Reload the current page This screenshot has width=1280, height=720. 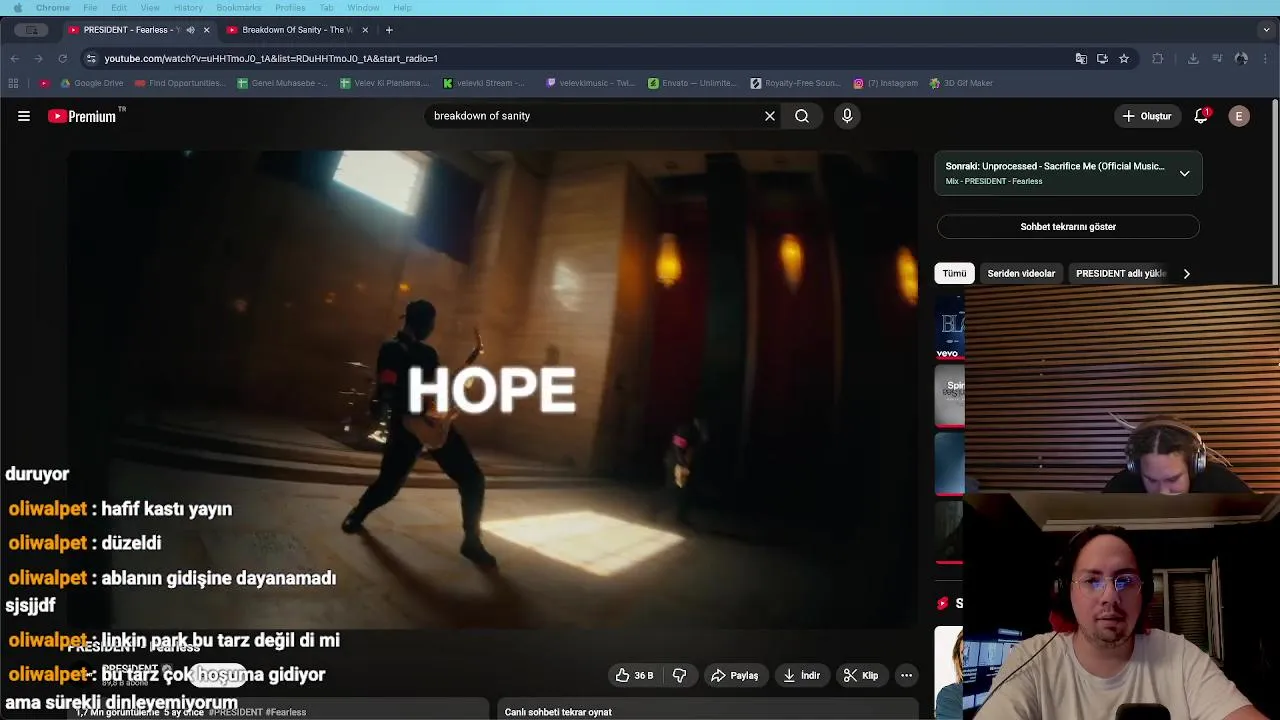pos(62,59)
